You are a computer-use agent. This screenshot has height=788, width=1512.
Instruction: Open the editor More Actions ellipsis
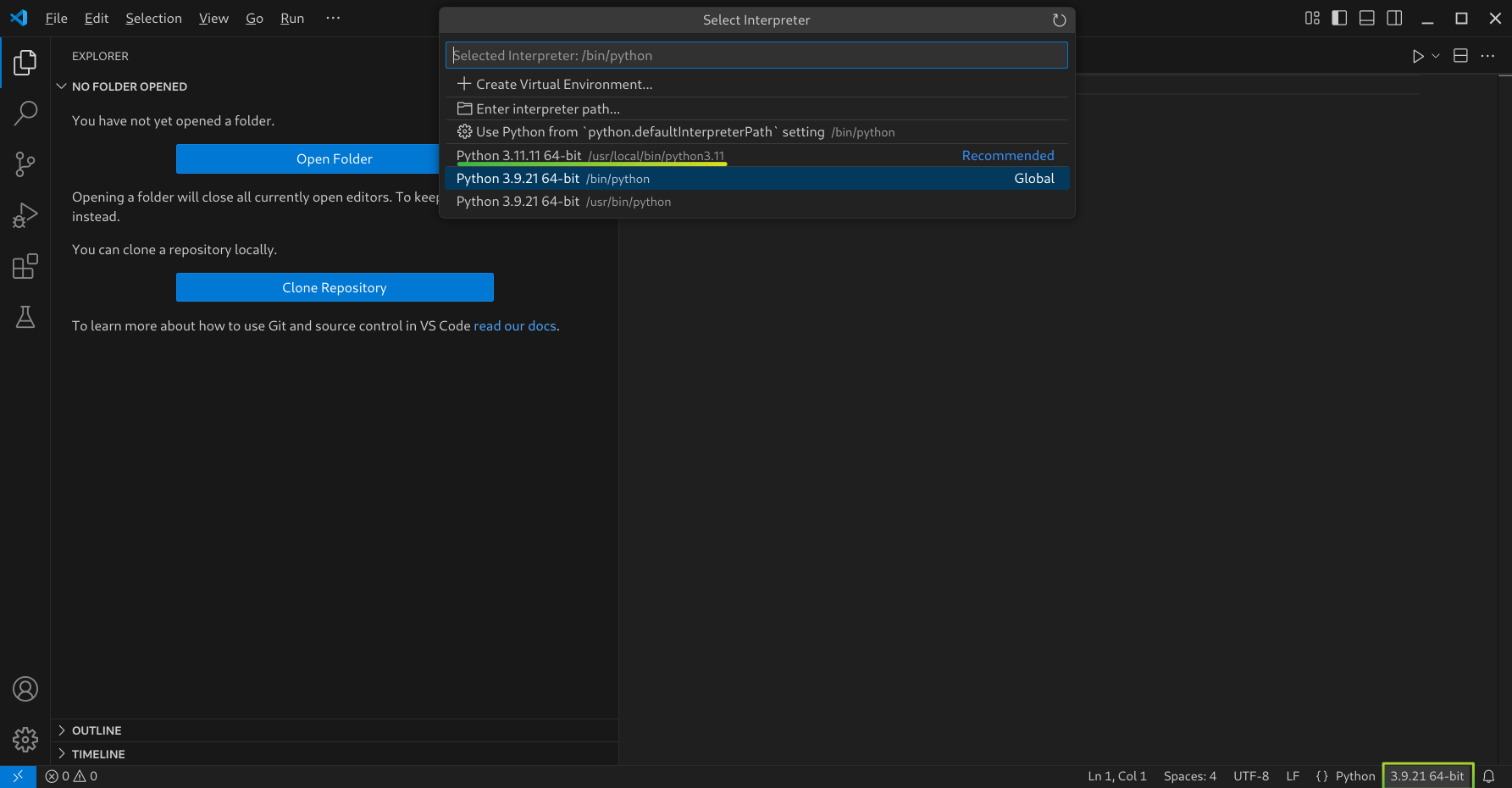[1487, 56]
